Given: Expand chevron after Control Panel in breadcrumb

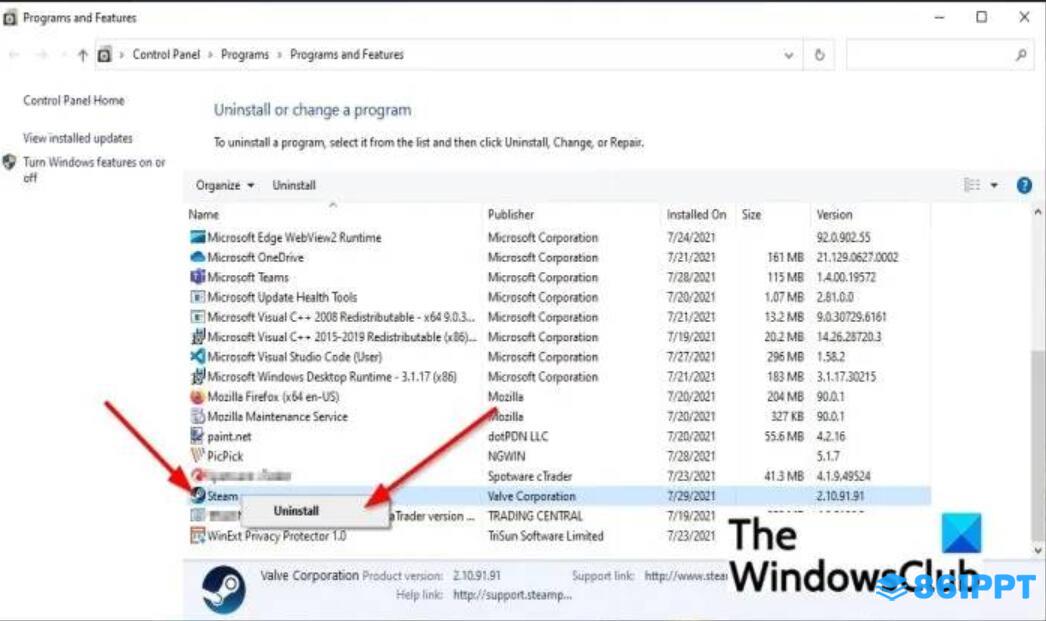Looking at the screenshot, I should (210, 55).
